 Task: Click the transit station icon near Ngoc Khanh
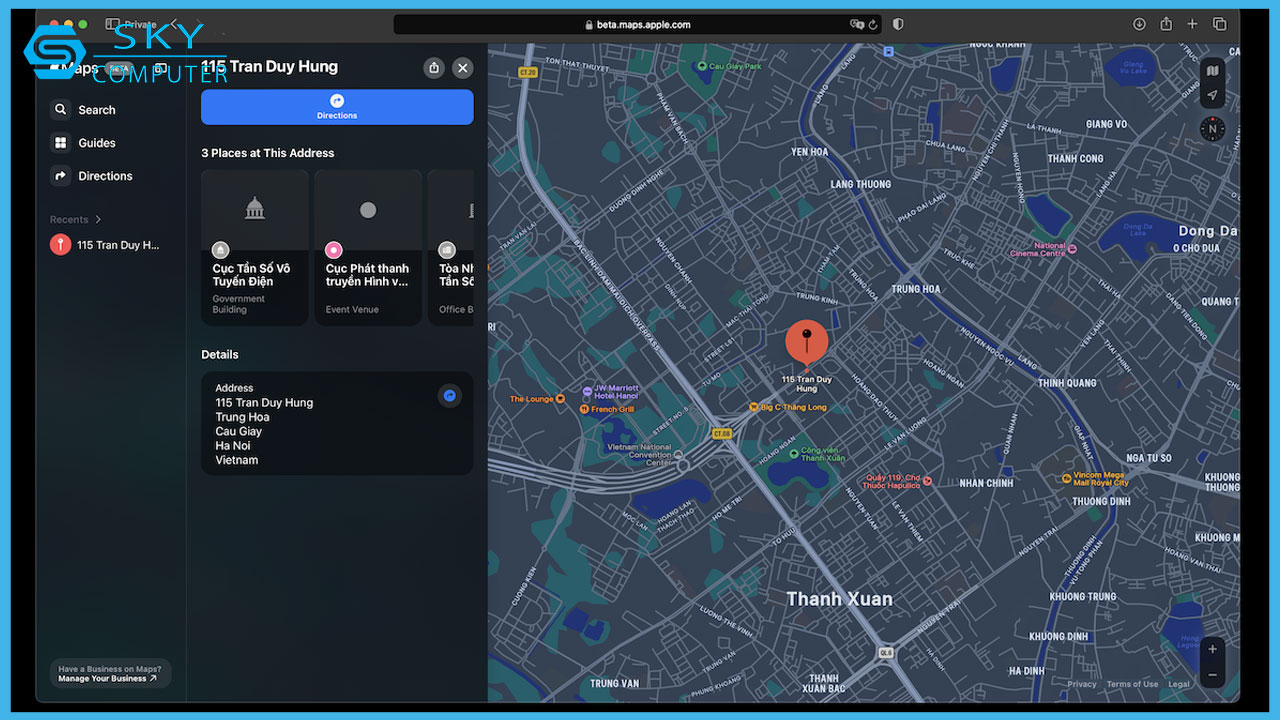(x=886, y=49)
